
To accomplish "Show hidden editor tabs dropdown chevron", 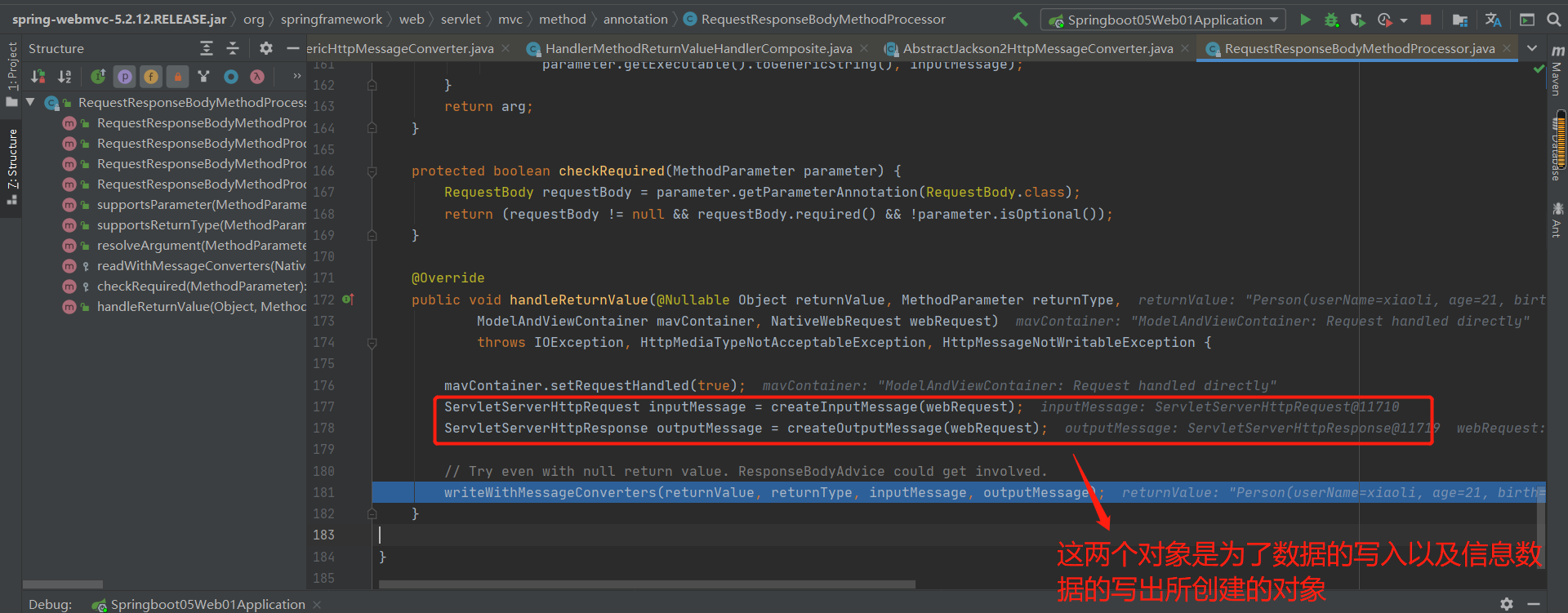I will tap(1532, 49).
